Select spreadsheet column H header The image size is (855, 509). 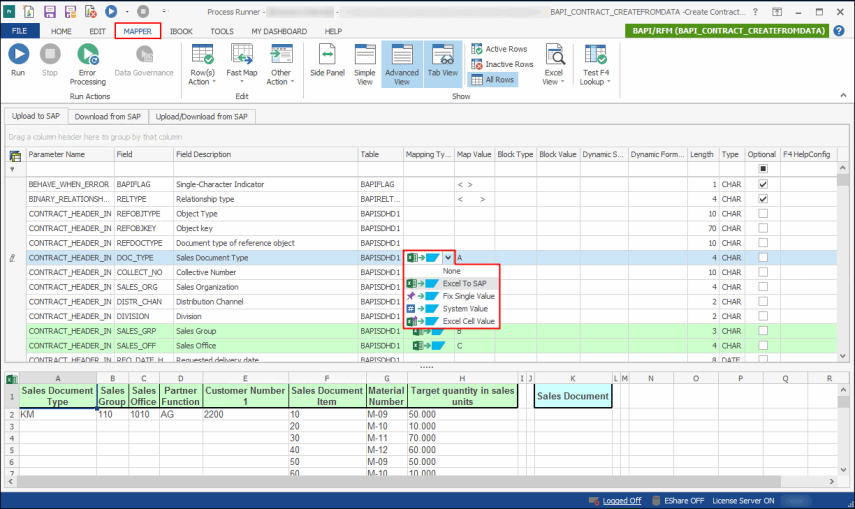point(462,379)
